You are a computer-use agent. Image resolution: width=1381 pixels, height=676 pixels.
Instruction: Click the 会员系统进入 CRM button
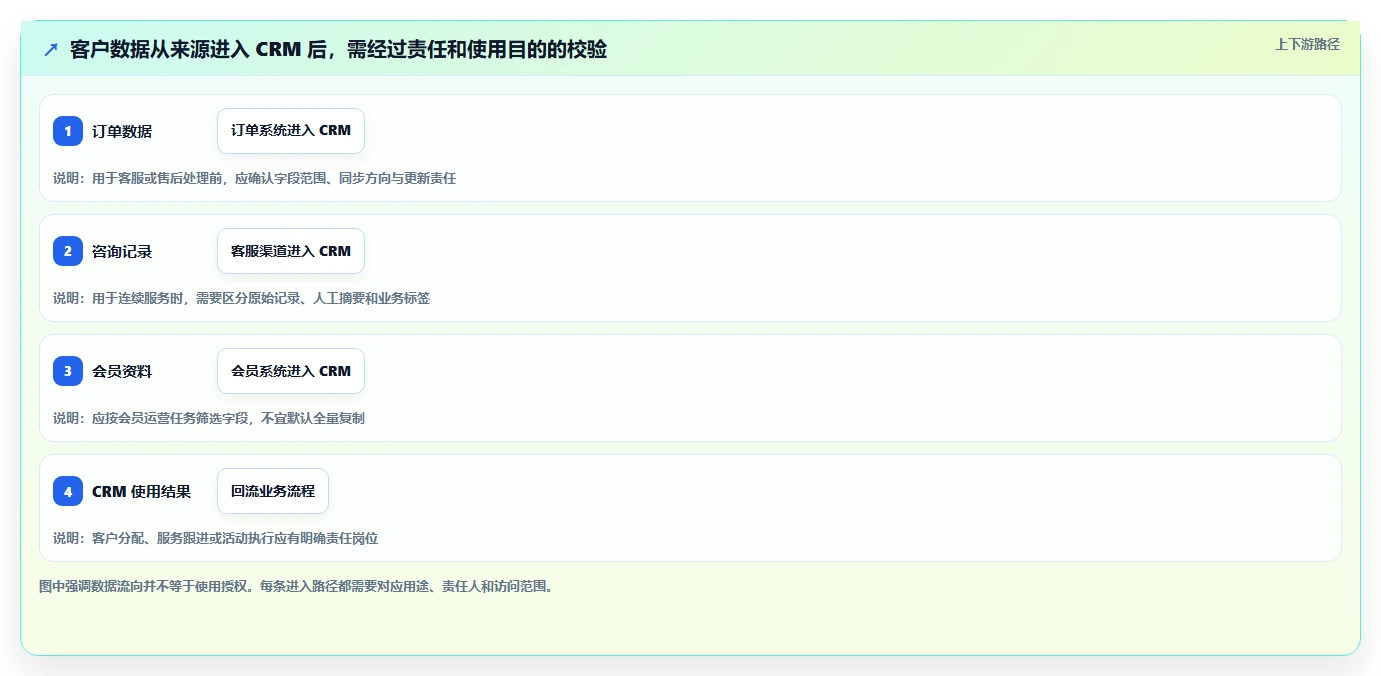[x=291, y=371]
